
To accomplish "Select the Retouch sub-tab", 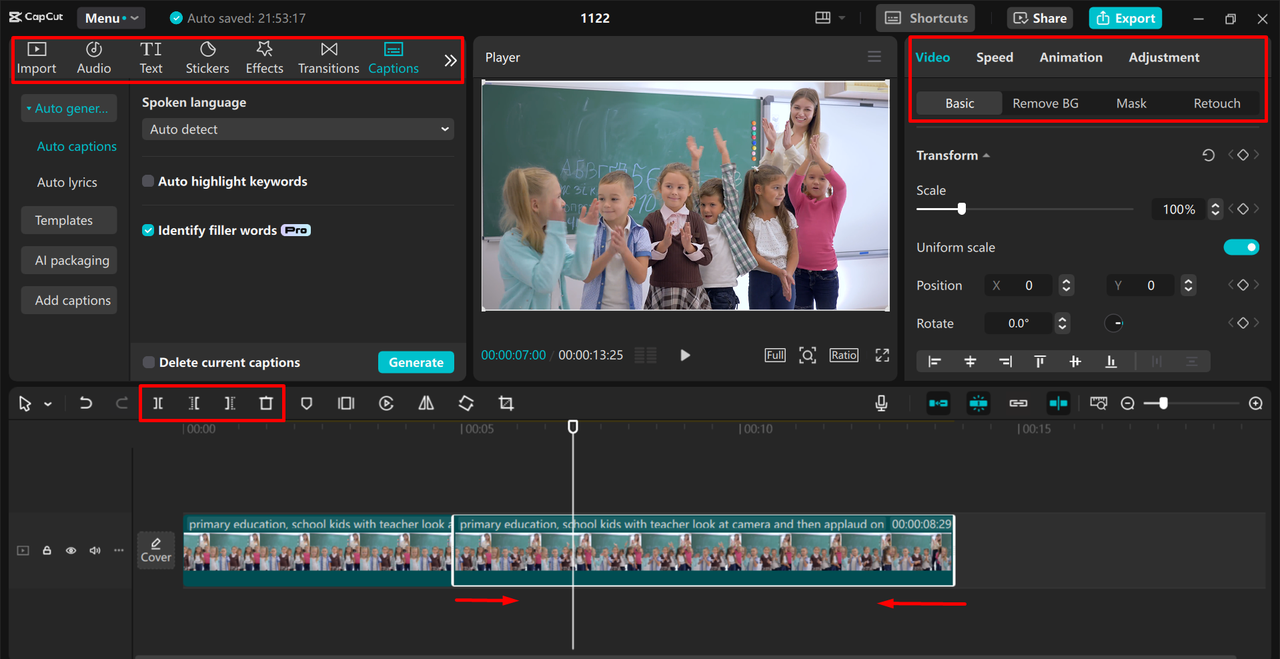I will tap(1217, 103).
